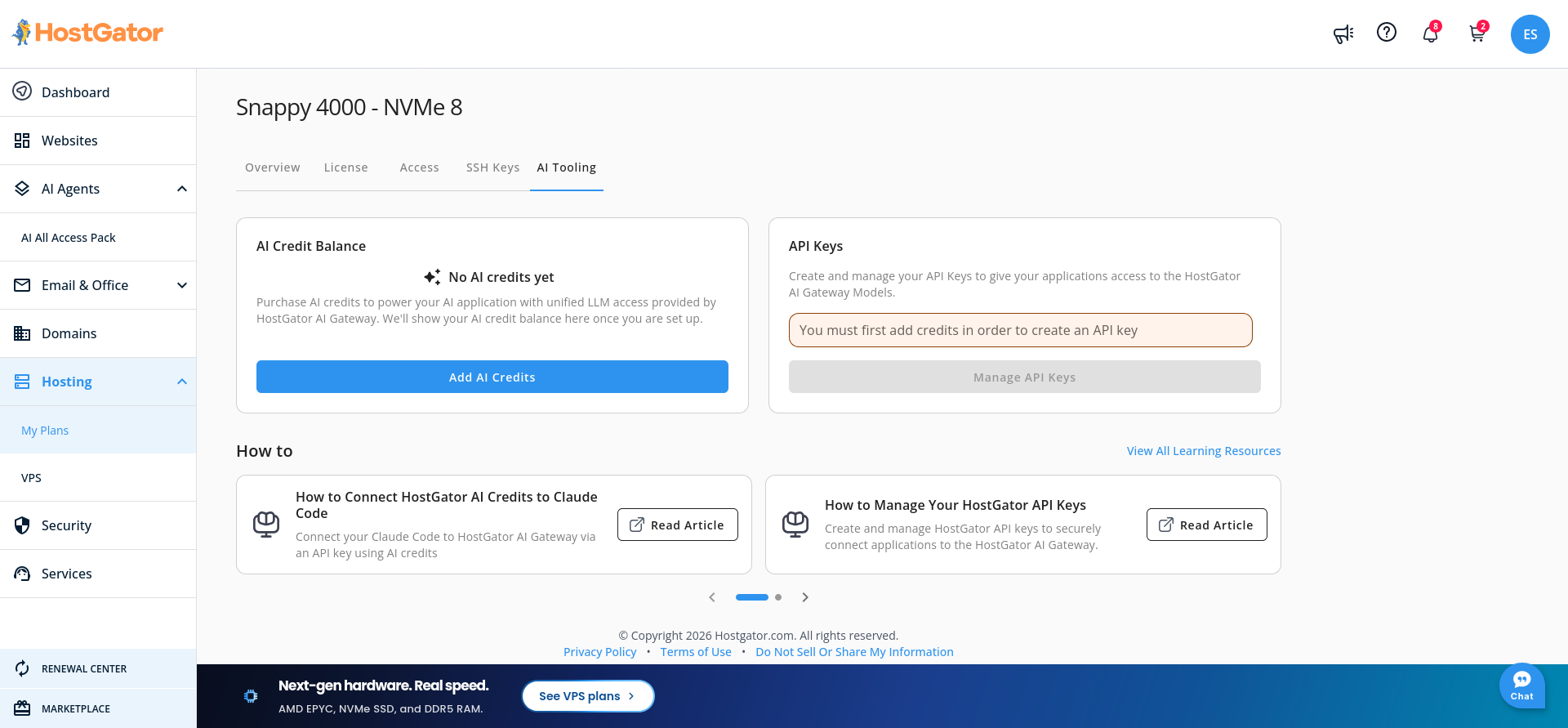Select the AI Tooling tab
This screenshot has width=1568, height=728.
[567, 167]
